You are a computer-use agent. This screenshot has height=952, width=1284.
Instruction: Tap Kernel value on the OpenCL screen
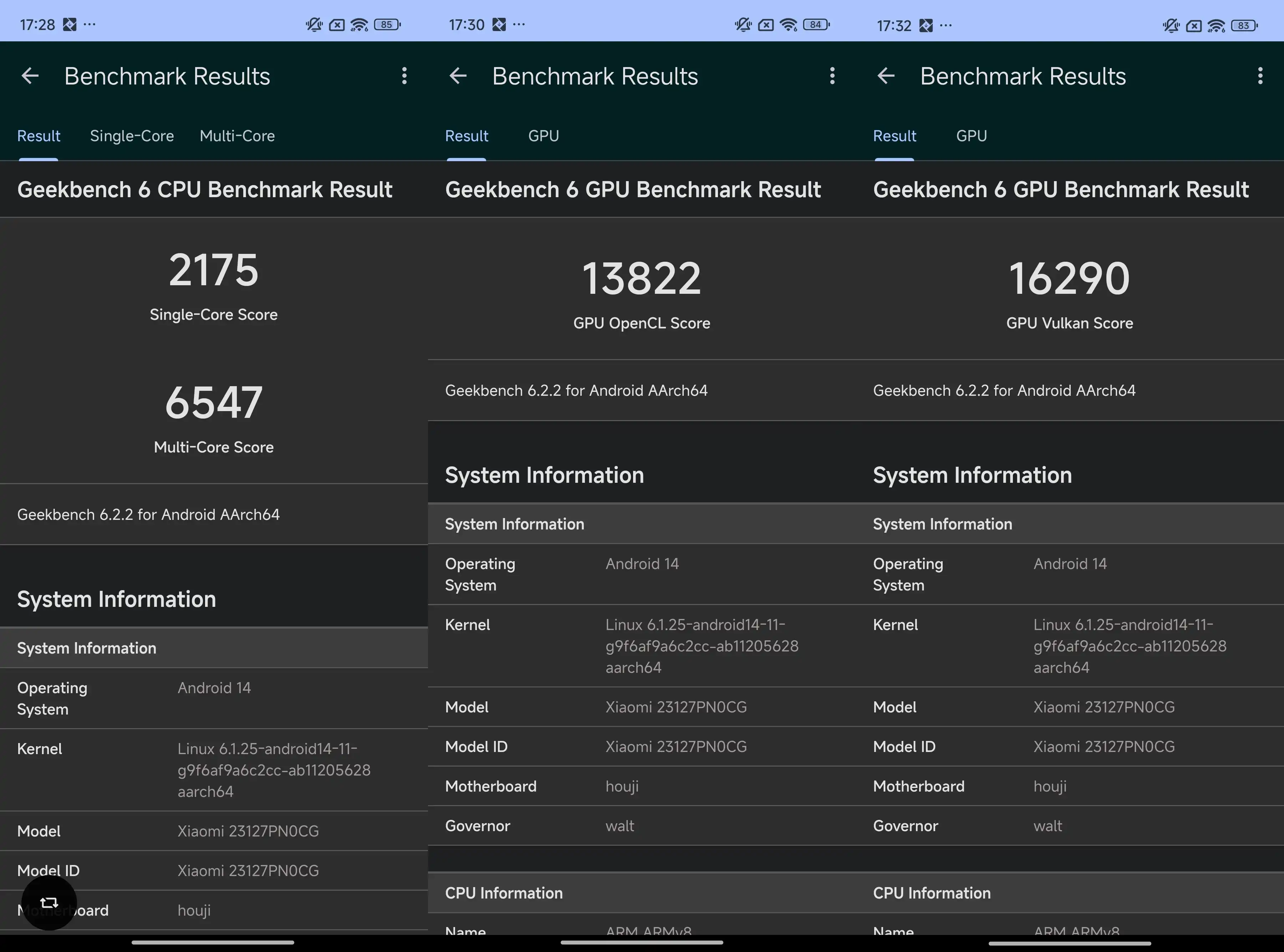coord(702,646)
